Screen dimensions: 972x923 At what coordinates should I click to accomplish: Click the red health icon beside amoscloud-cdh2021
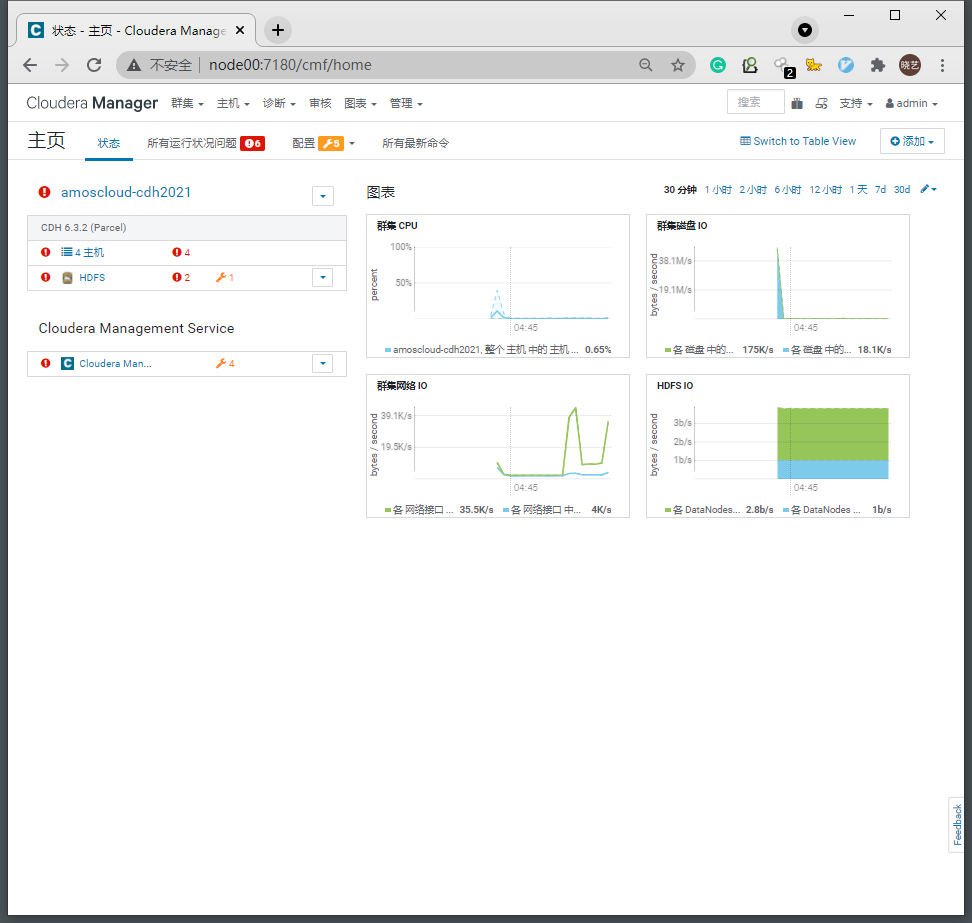coord(45,192)
